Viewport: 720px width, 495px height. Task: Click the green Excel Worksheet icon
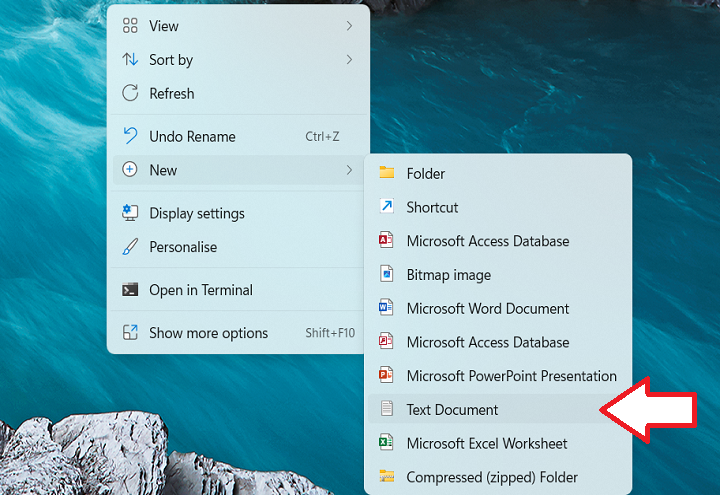click(387, 443)
